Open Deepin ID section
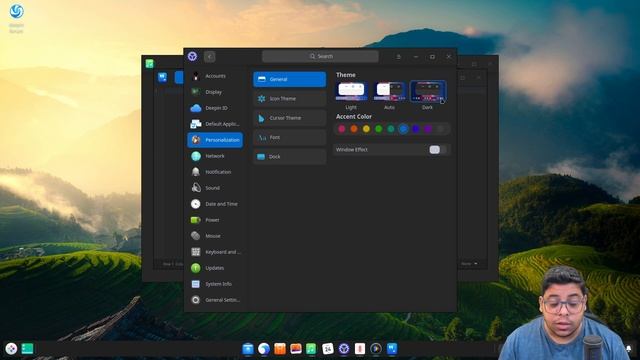Image resolution: width=640 pixels, height=360 pixels. [215, 108]
